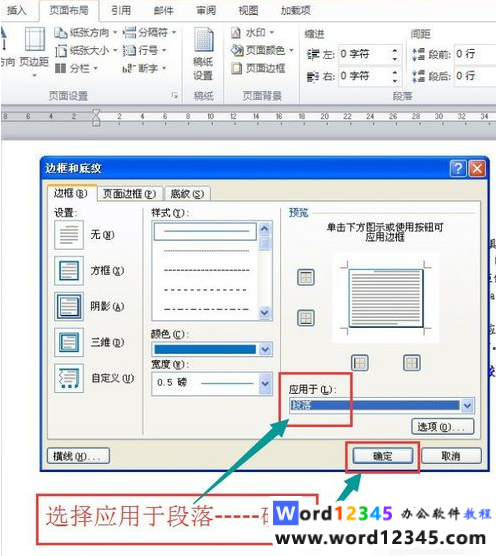Click the blue color swatch in 颜色 box
The image size is (496, 556).
point(205,350)
